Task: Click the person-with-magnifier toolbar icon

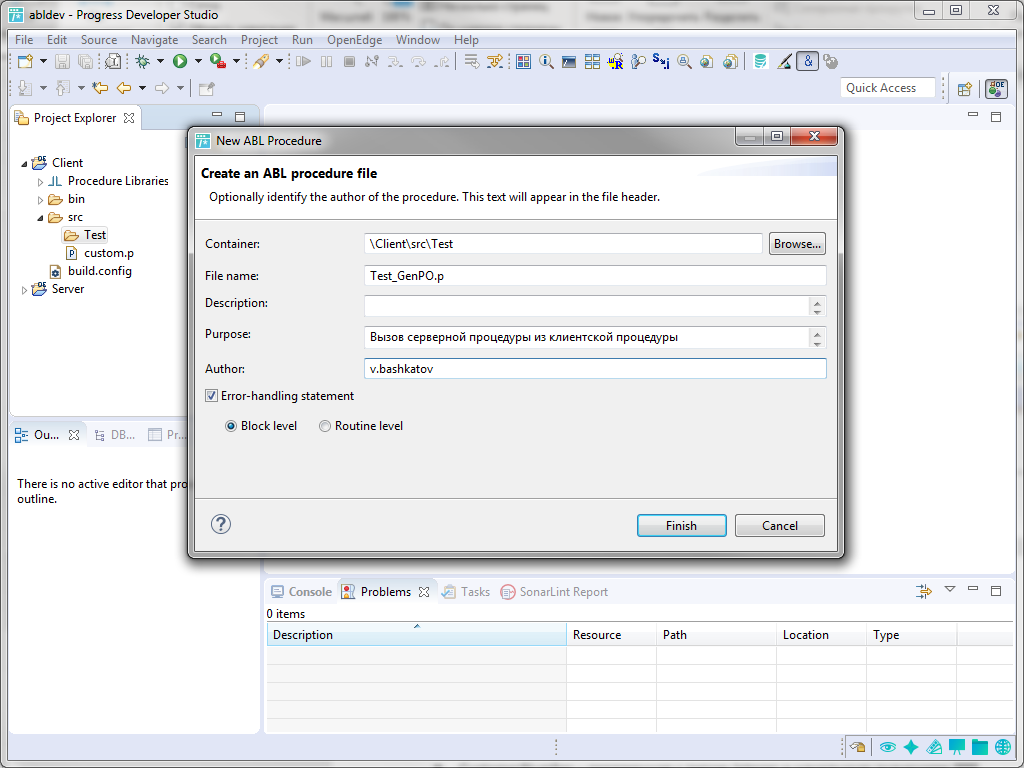Action: click(x=638, y=61)
